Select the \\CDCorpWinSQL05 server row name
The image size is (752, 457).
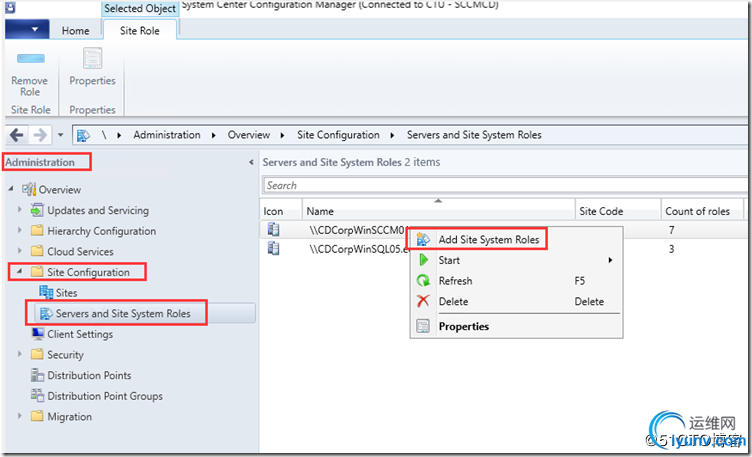tap(358, 249)
